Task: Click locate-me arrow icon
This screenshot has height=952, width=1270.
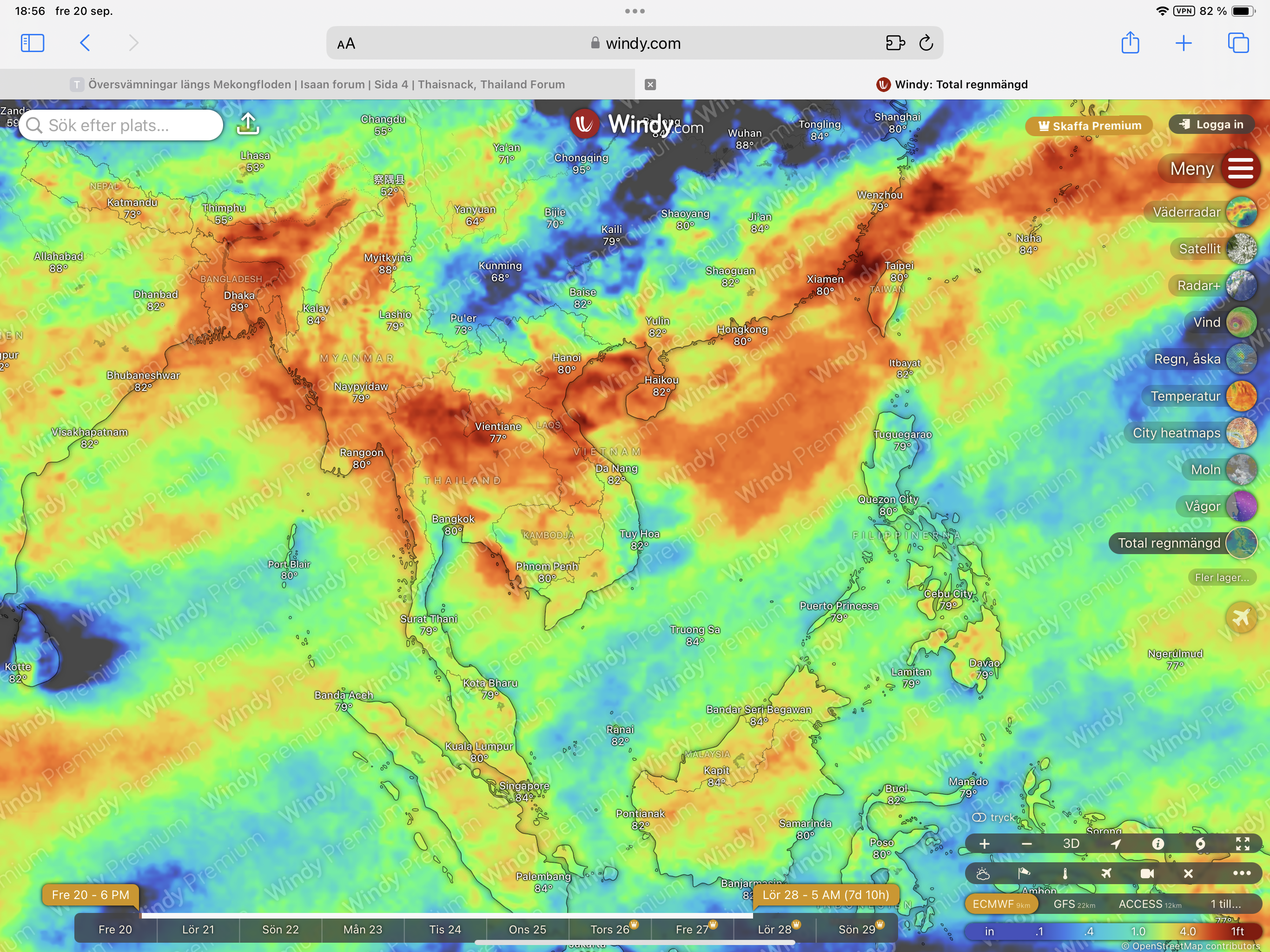Action: [x=1116, y=844]
